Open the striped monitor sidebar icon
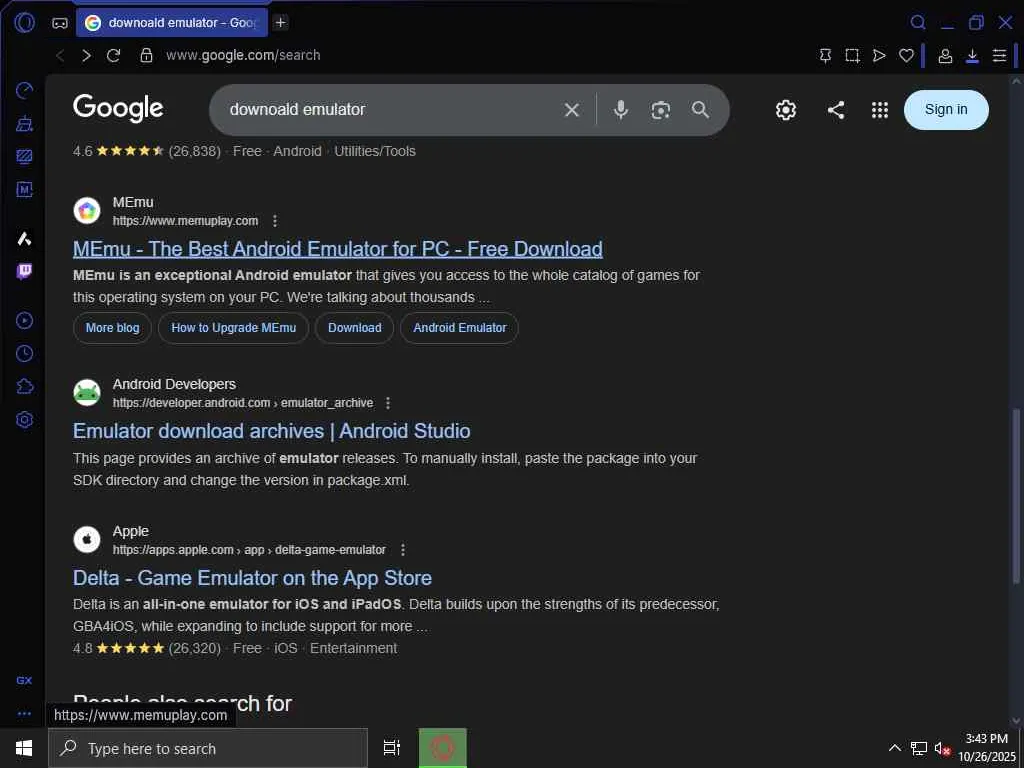 pyautogui.click(x=24, y=157)
